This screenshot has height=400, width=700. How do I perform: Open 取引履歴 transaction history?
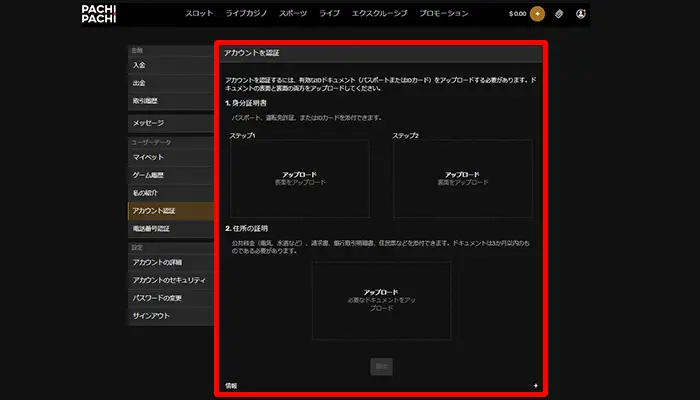point(168,101)
